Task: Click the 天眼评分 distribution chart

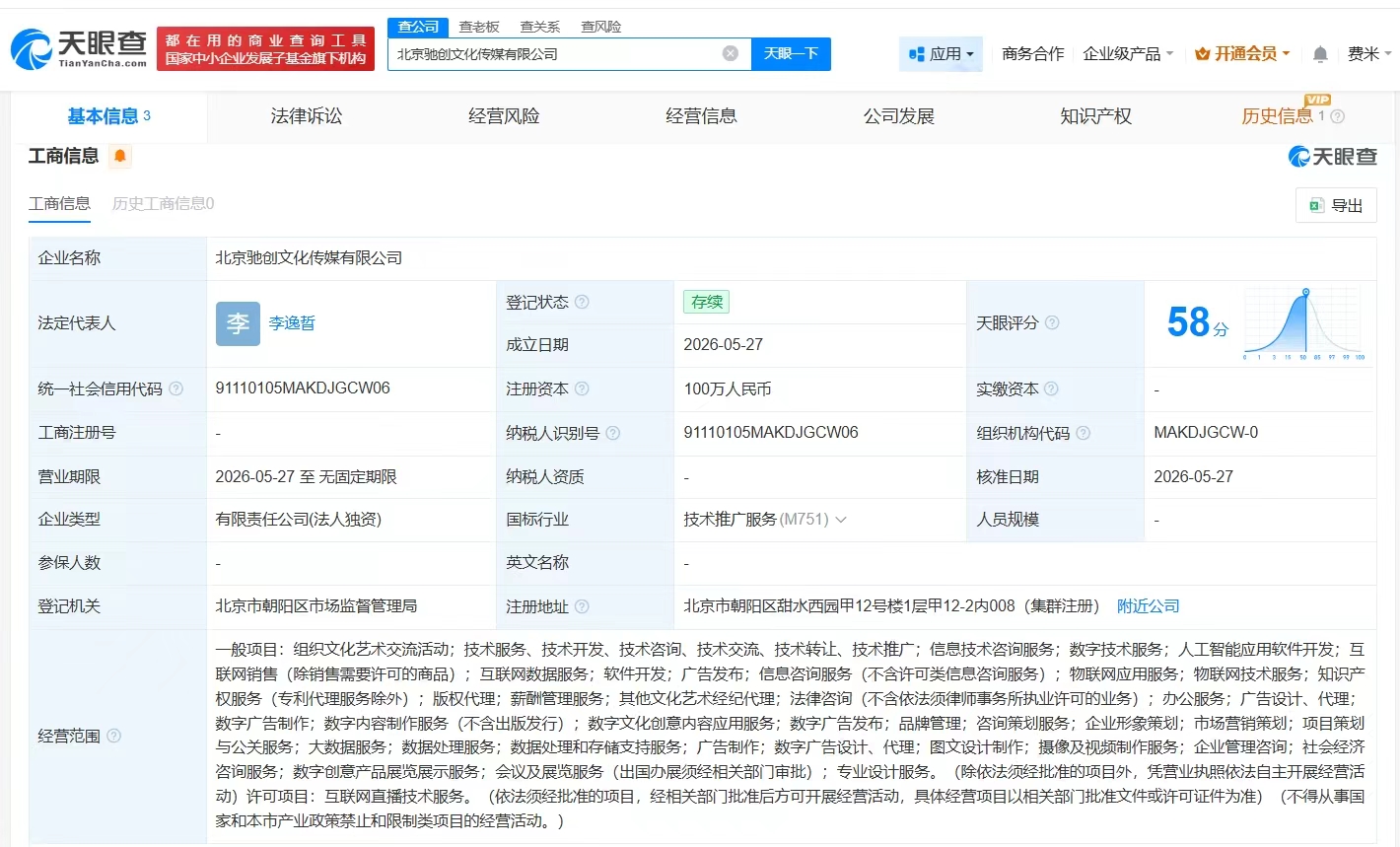Action: 1304,323
